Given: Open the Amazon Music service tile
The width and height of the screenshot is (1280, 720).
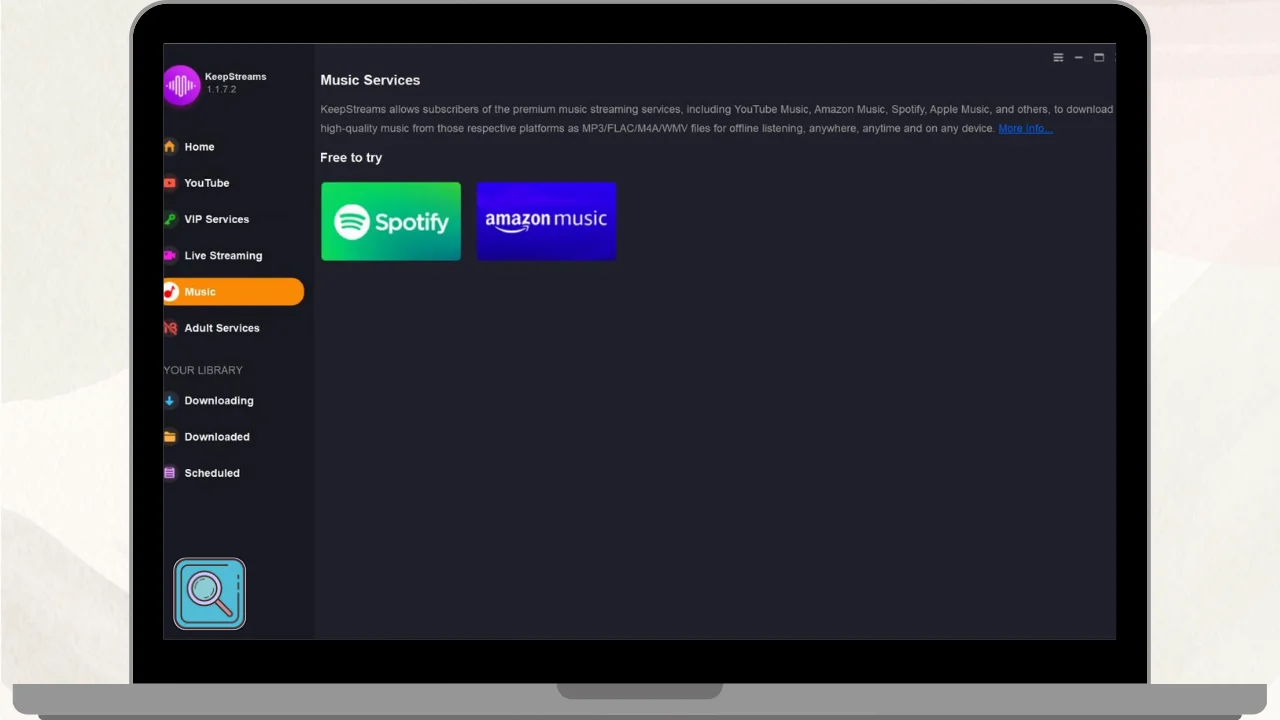Looking at the screenshot, I should click(x=546, y=221).
